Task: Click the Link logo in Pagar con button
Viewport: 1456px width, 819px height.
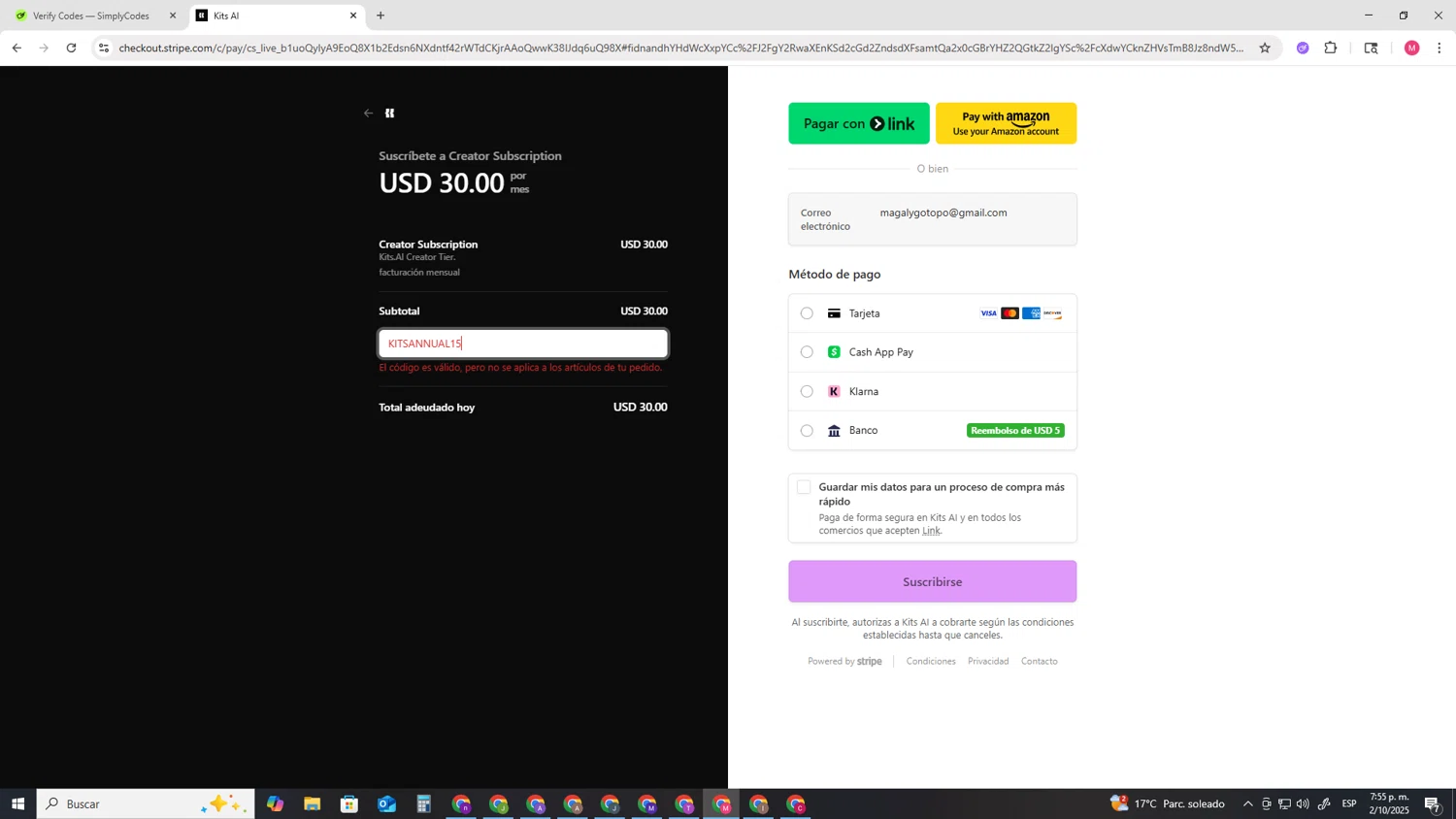Action: tap(892, 123)
